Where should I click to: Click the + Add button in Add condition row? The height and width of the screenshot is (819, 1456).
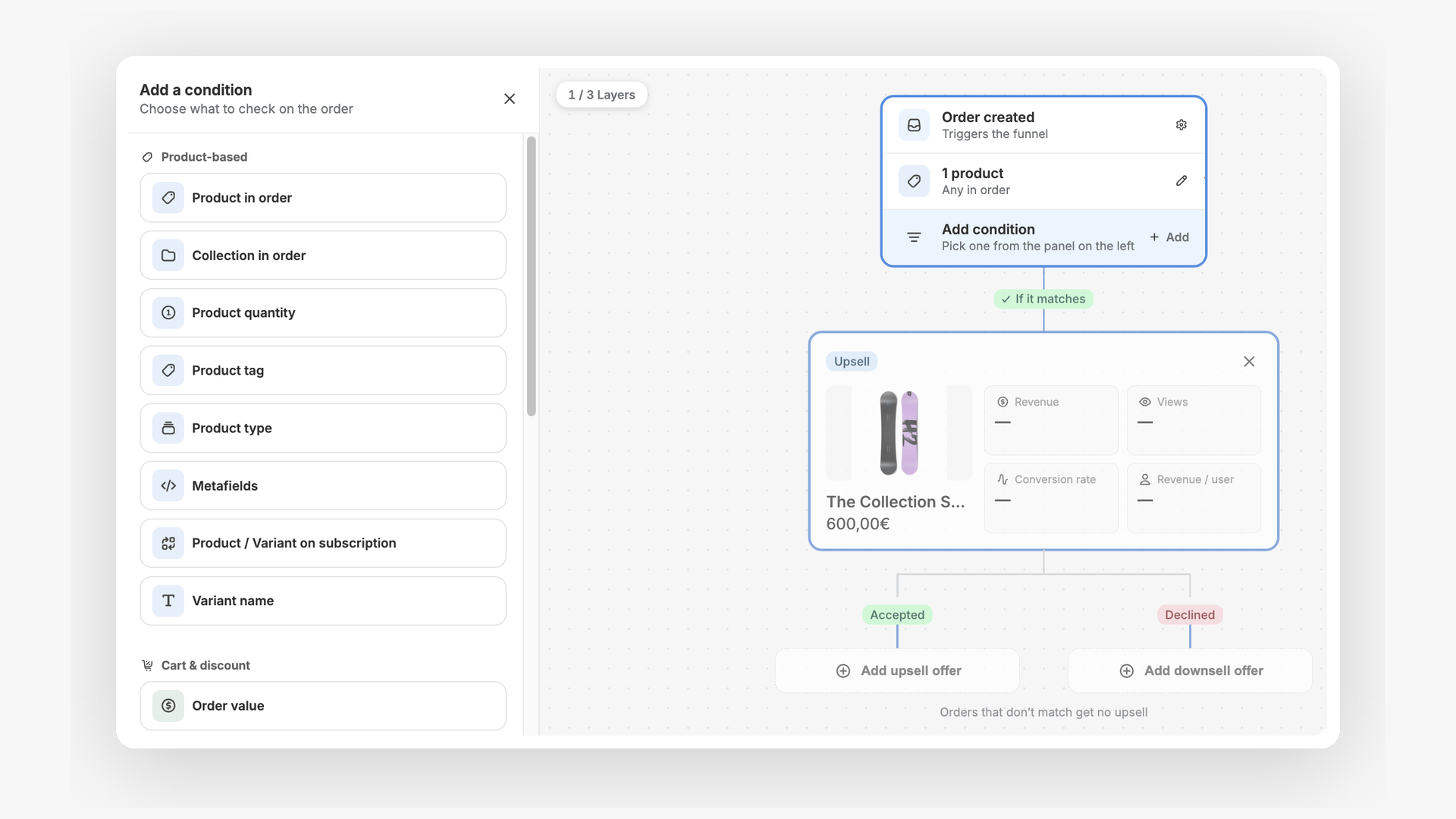[x=1169, y=237]
